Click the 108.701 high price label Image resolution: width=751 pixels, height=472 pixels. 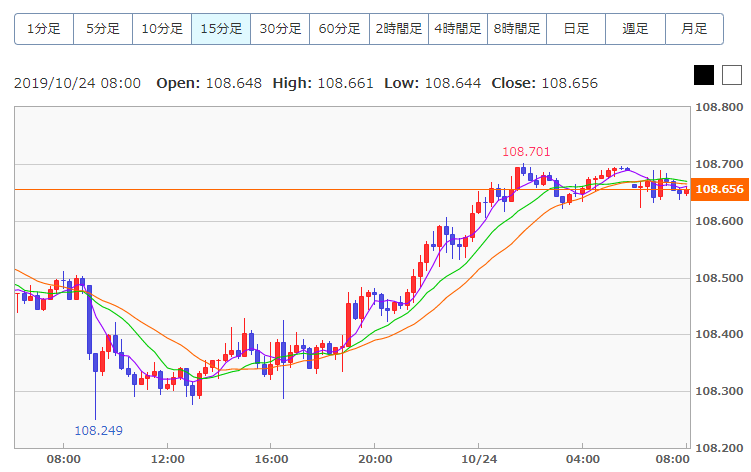526,152
